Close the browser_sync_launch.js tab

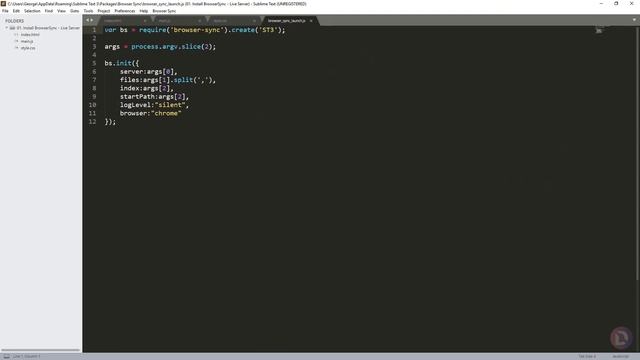(x=311, y=20)
